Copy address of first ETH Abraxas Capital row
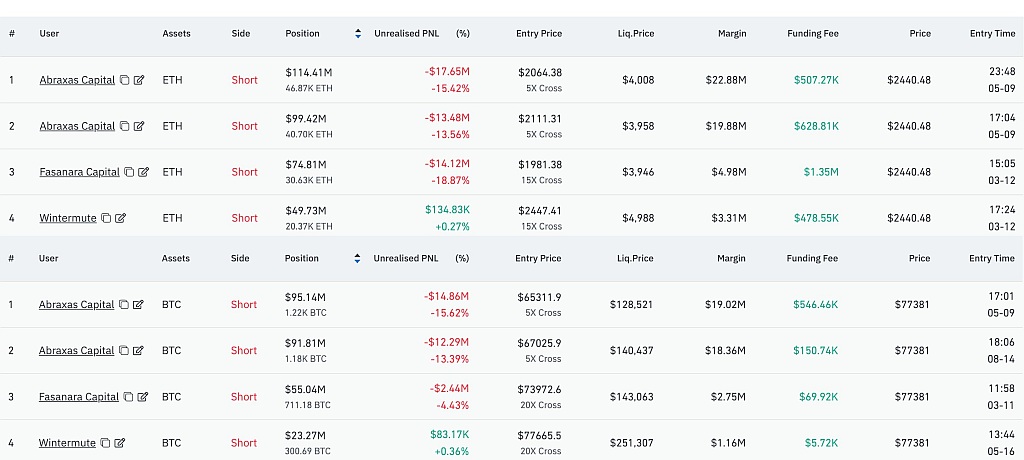Viewport: 1024px width, 460px height. [x=125, y=80]
